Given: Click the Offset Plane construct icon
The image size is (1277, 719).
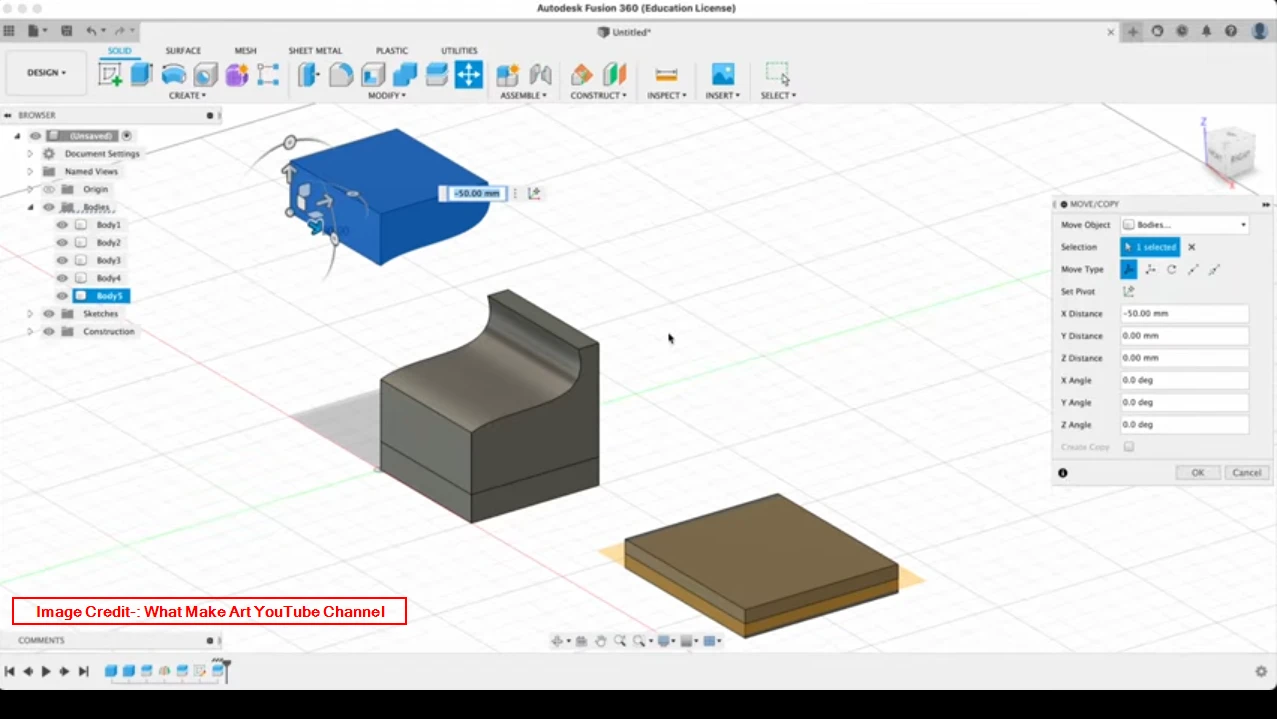Looking at the screenshot, I should tap(581, 74).
